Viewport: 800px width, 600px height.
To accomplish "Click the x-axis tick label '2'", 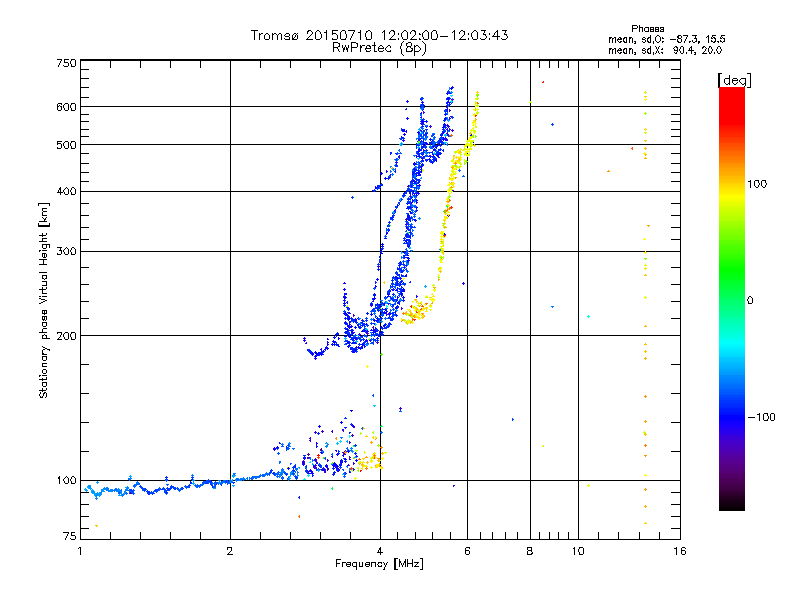I will pyautogui.click(x=230, y=551).
